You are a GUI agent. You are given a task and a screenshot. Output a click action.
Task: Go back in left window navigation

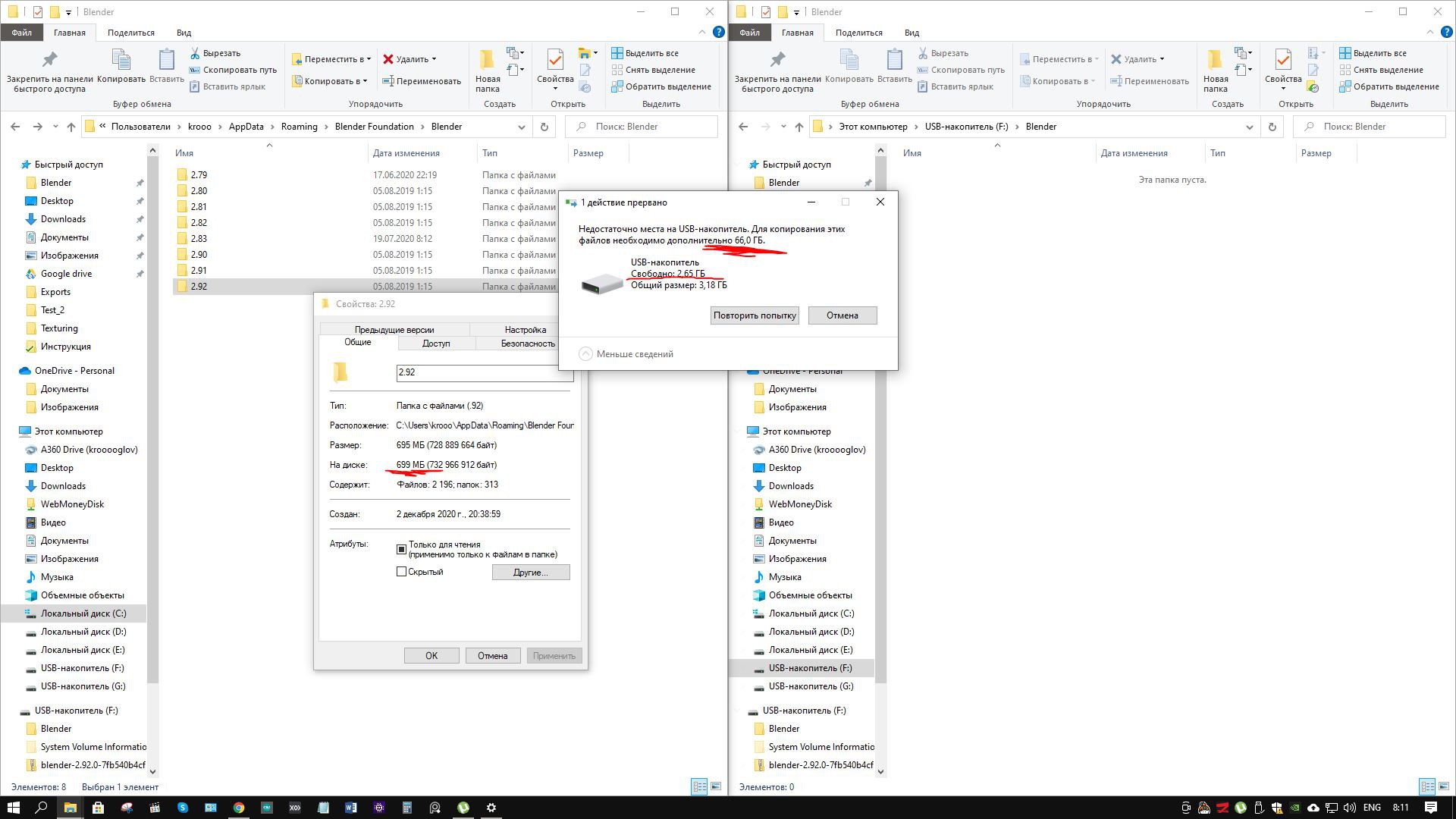click(15, 127)
